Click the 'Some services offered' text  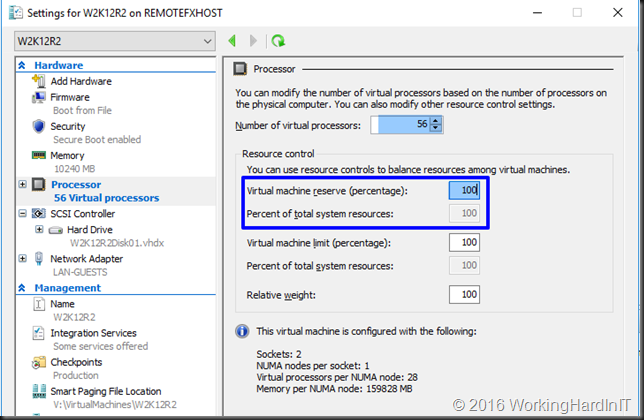pos(101,347)
